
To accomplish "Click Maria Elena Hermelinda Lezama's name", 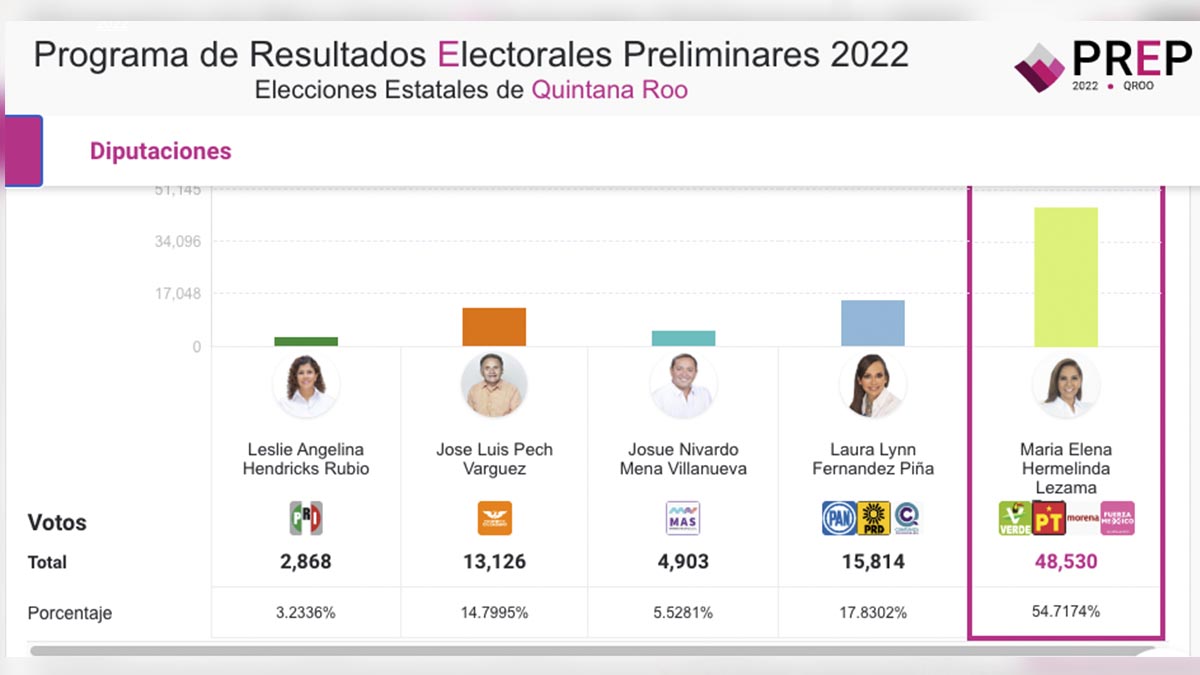I will point(1065,468).
